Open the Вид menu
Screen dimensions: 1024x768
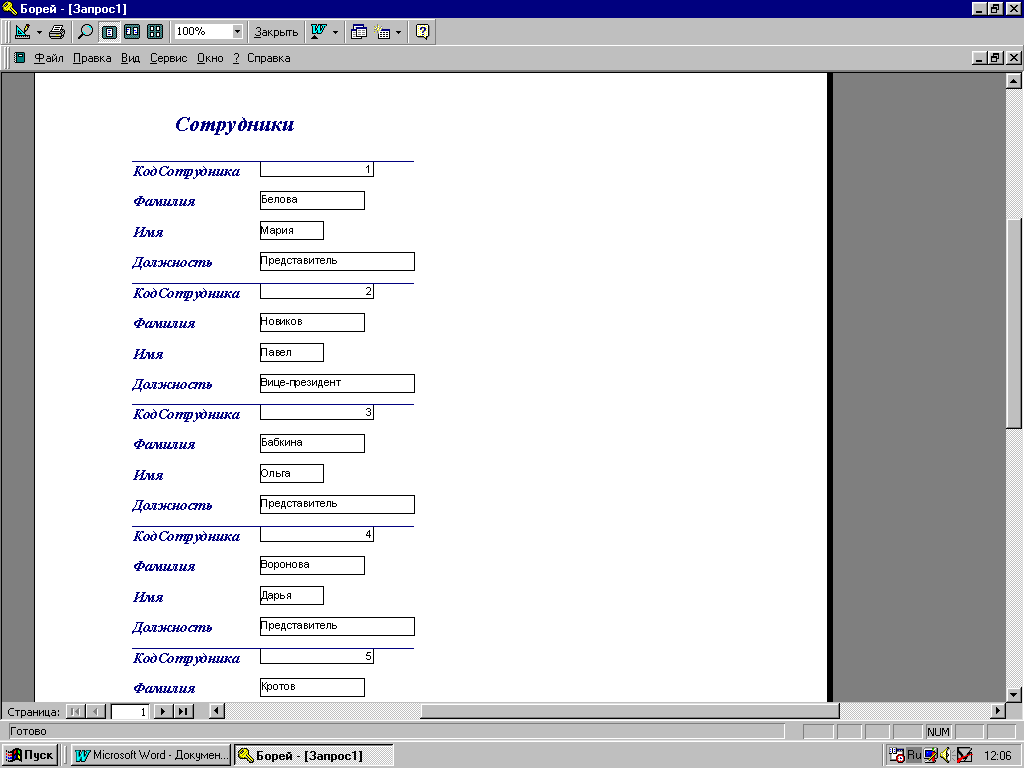(131, 58)
